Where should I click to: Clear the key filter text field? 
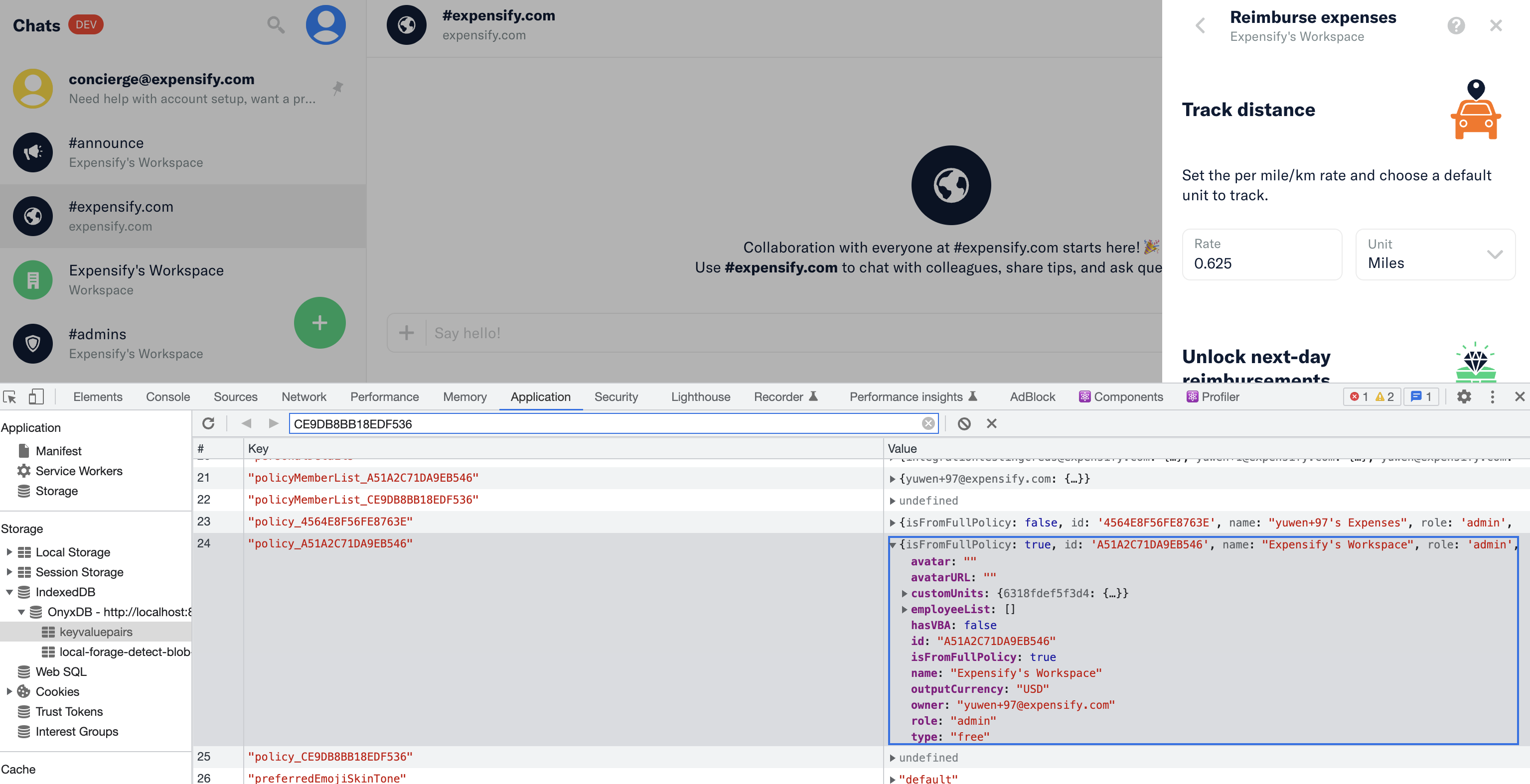928,423
